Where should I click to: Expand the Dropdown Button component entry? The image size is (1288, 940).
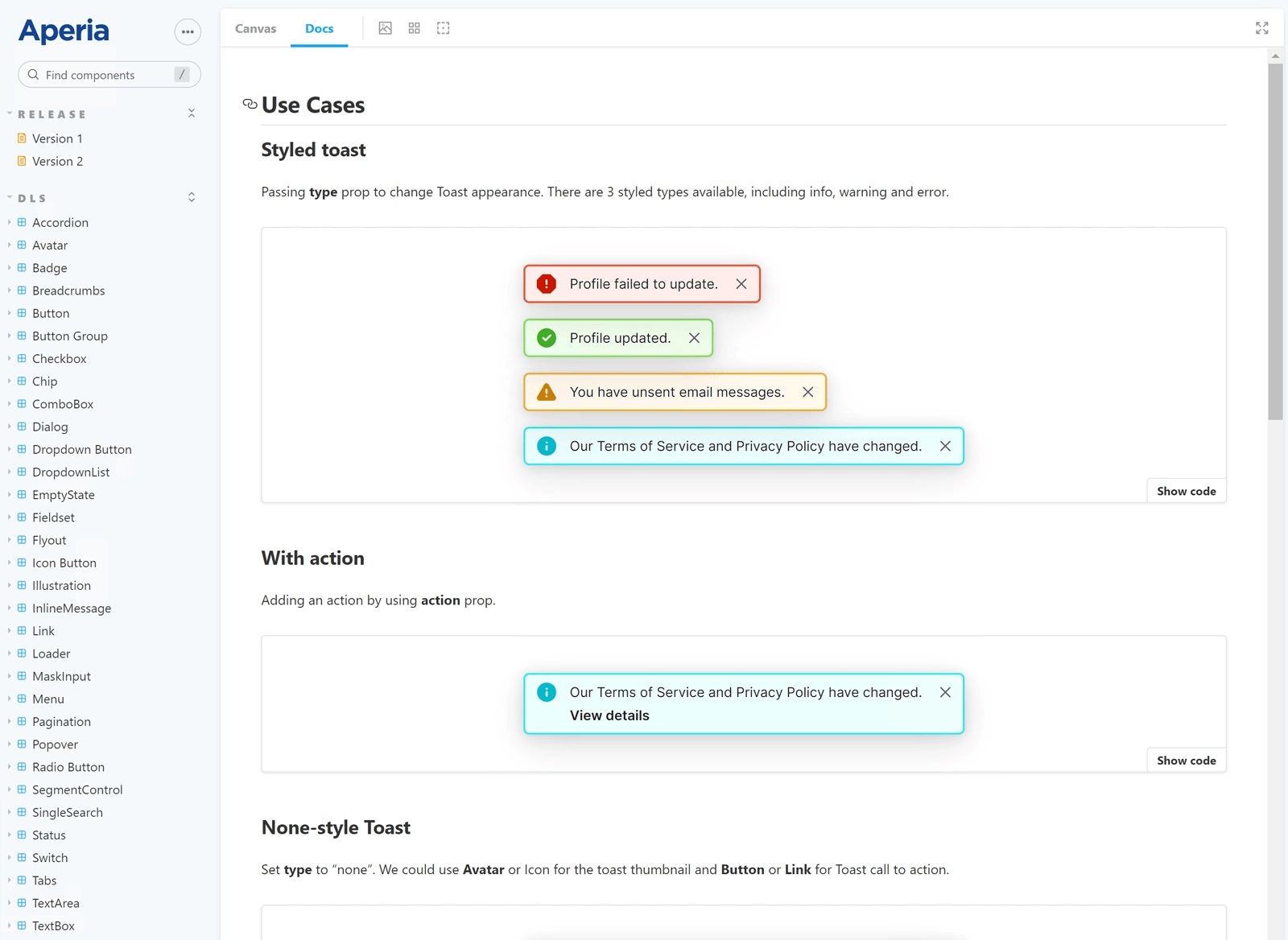pyautogui.click(x=10, y=449)
